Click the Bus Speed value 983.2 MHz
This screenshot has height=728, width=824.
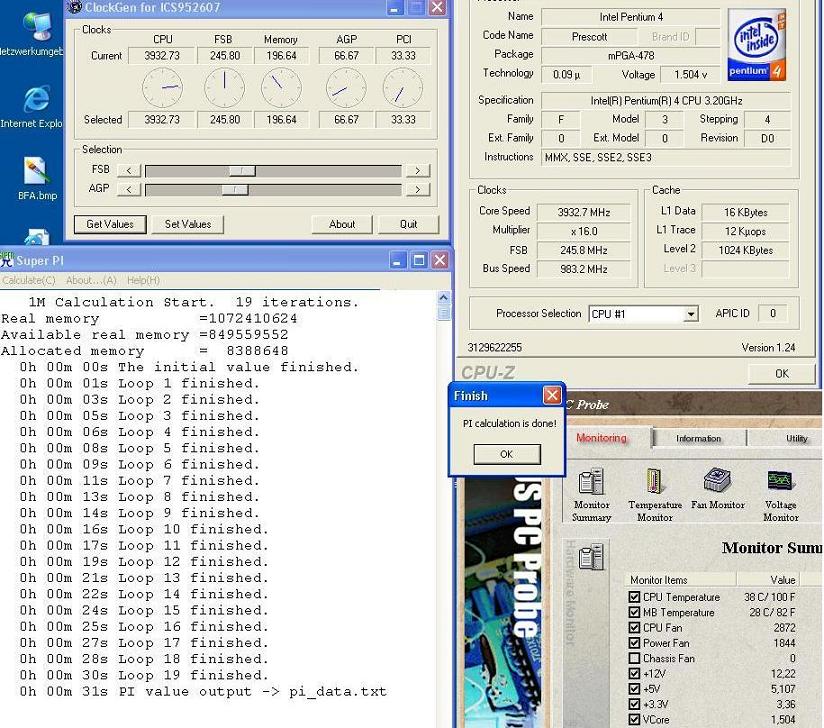point(583,269)
